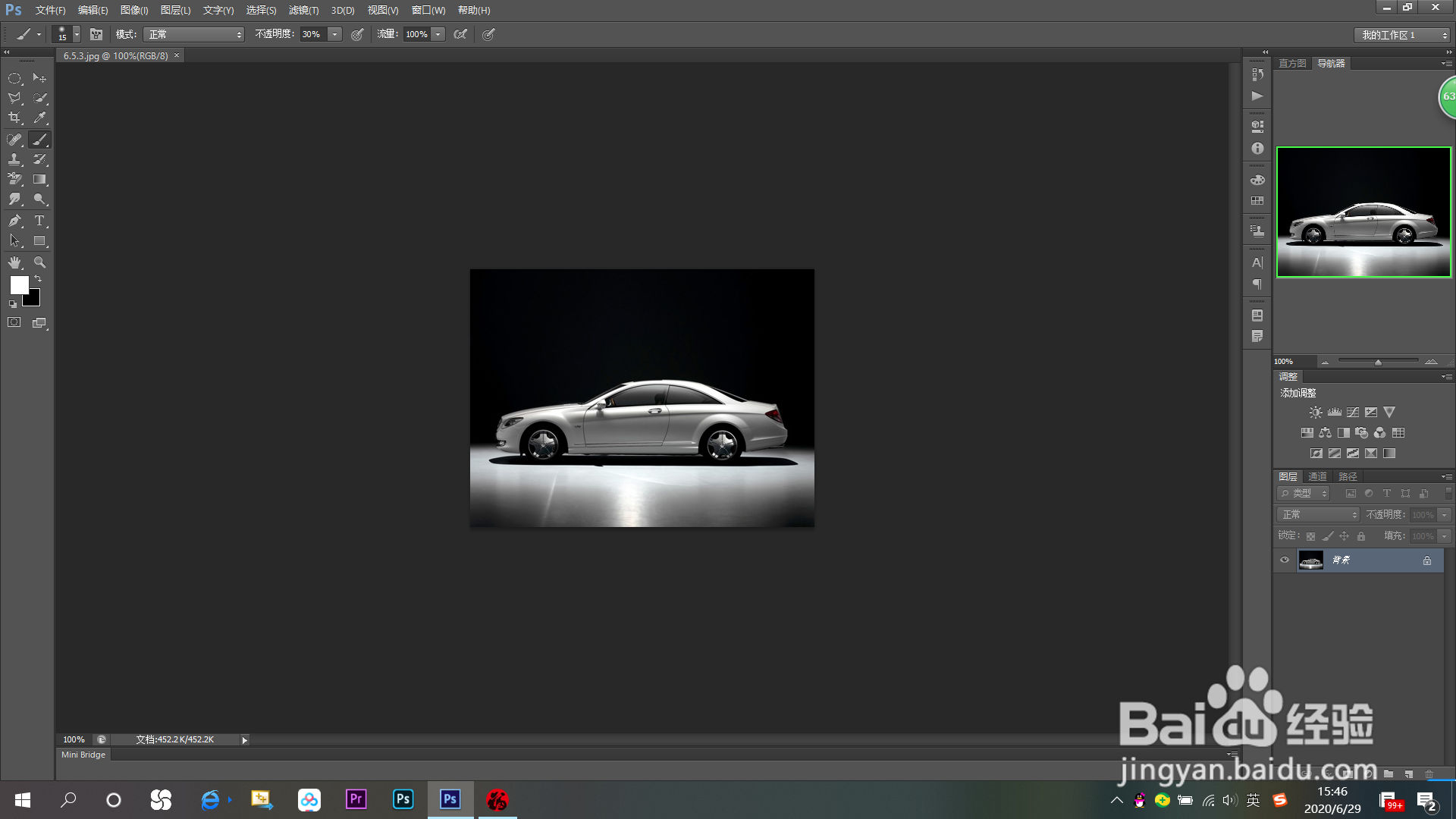The width and height of the screenshot is (1456, 819).
Task: Select the Horizontal Type tool
Action: pos(39,221)
